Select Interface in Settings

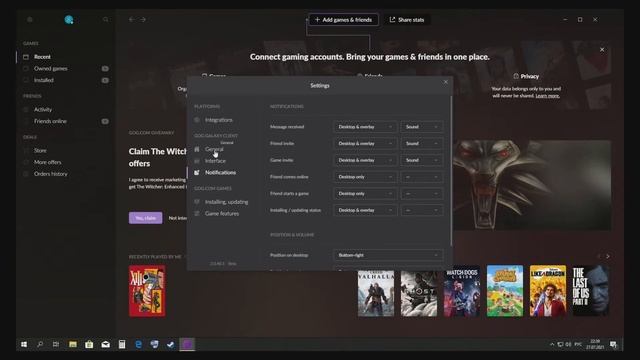pyautogui.click(x=215, y=161)
